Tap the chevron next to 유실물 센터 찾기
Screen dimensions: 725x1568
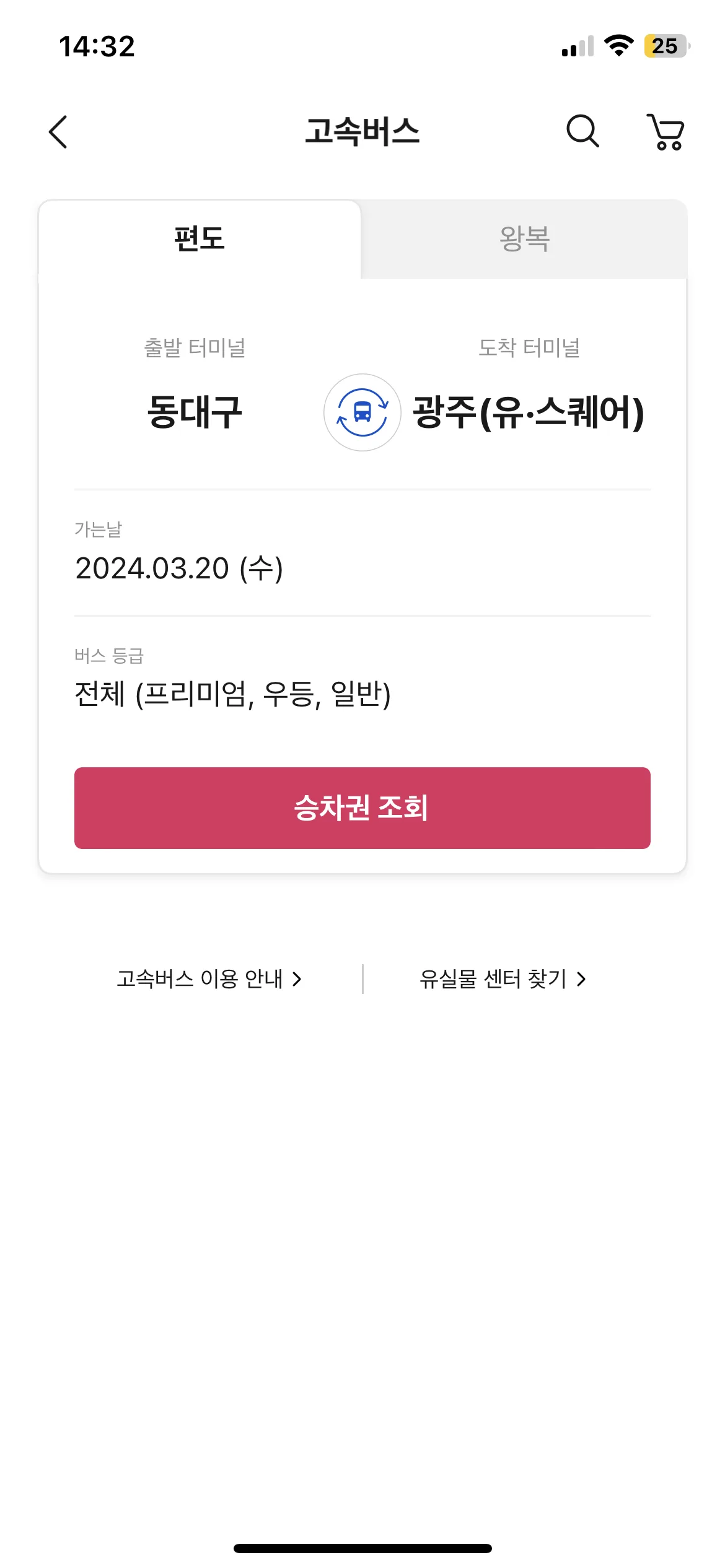581,979
